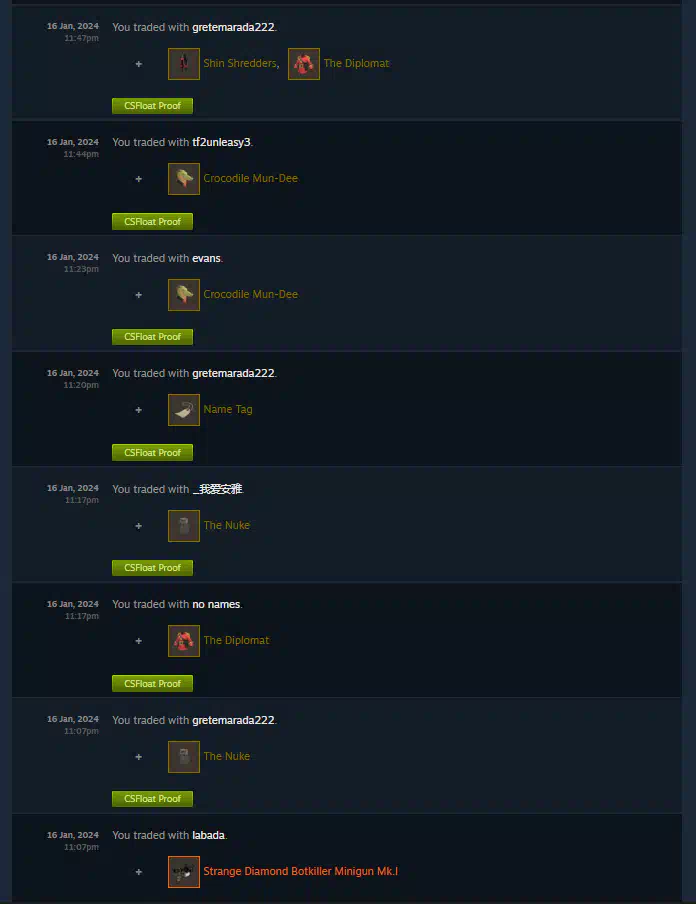
Task: Click Crocodile Mun-Dee icon from evans trade
Action: pos(184,295)
